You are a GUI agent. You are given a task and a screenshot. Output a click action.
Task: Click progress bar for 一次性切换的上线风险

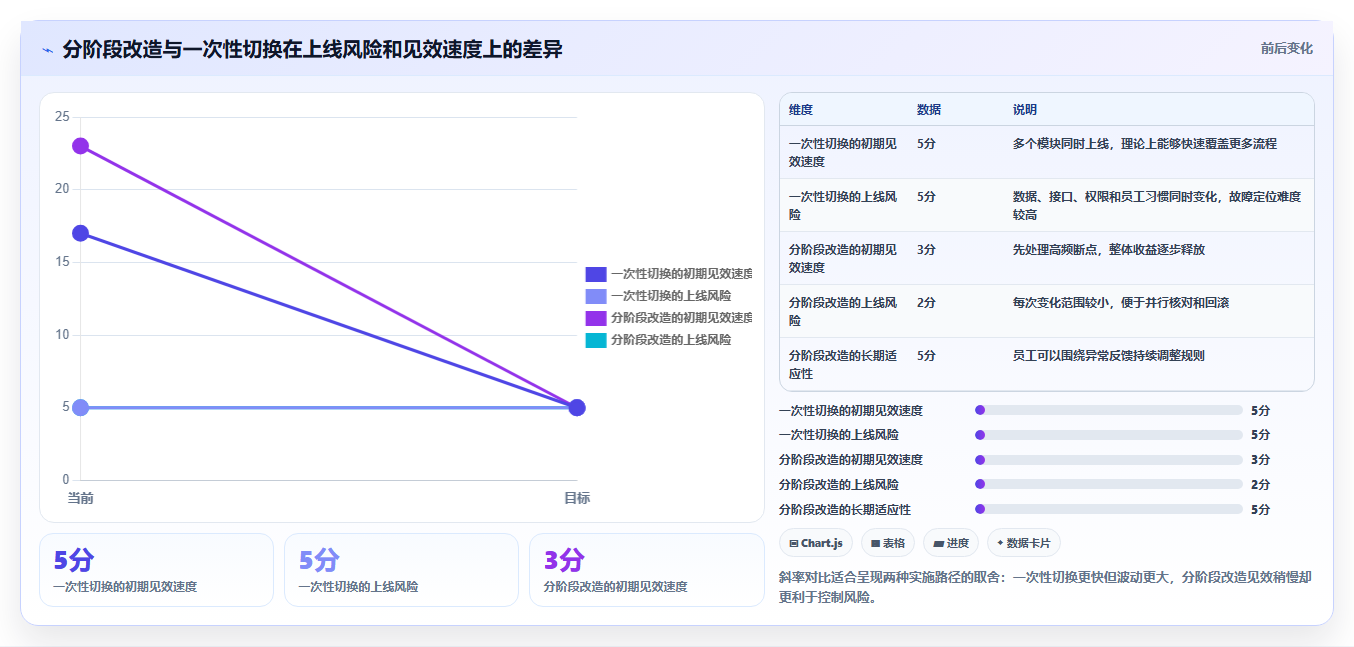tap(1108, 435)
